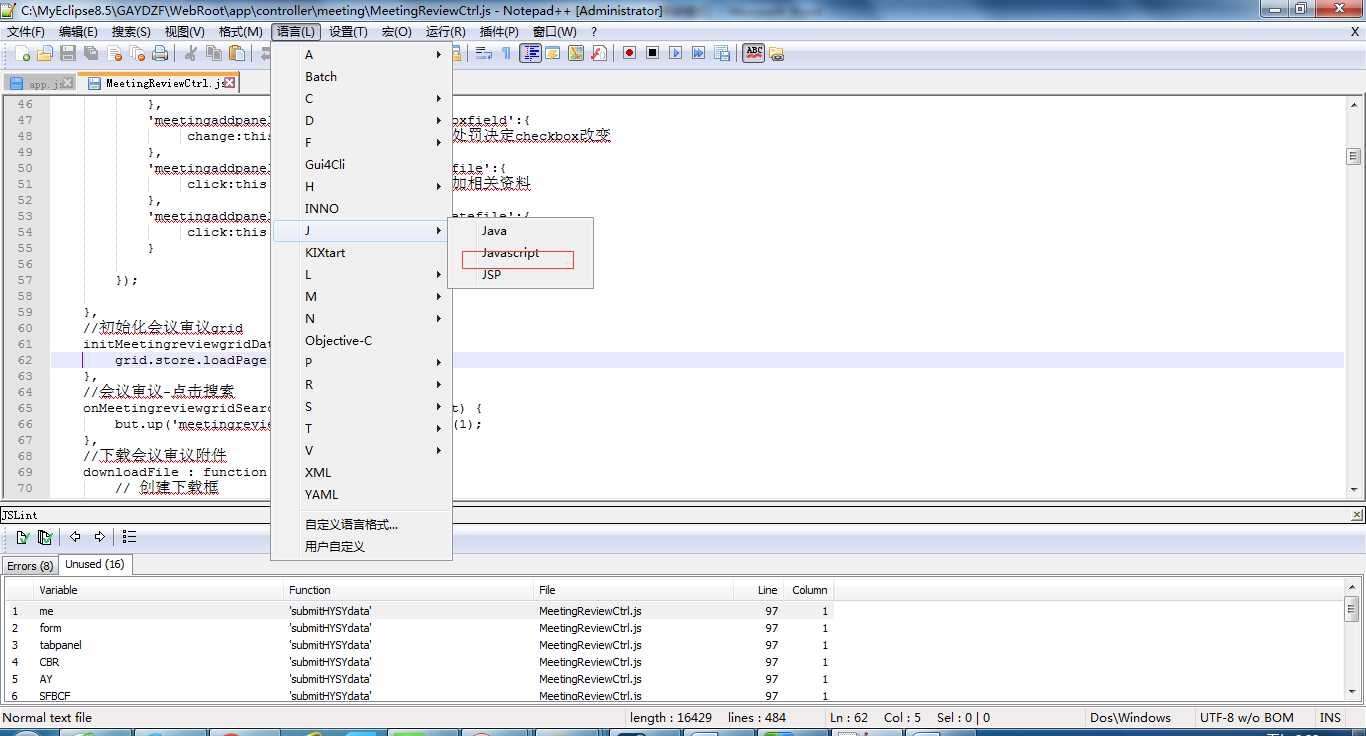
Task: Select the 用户自定义 language entry
Action: pyautogui.click(x=362, y=547)
